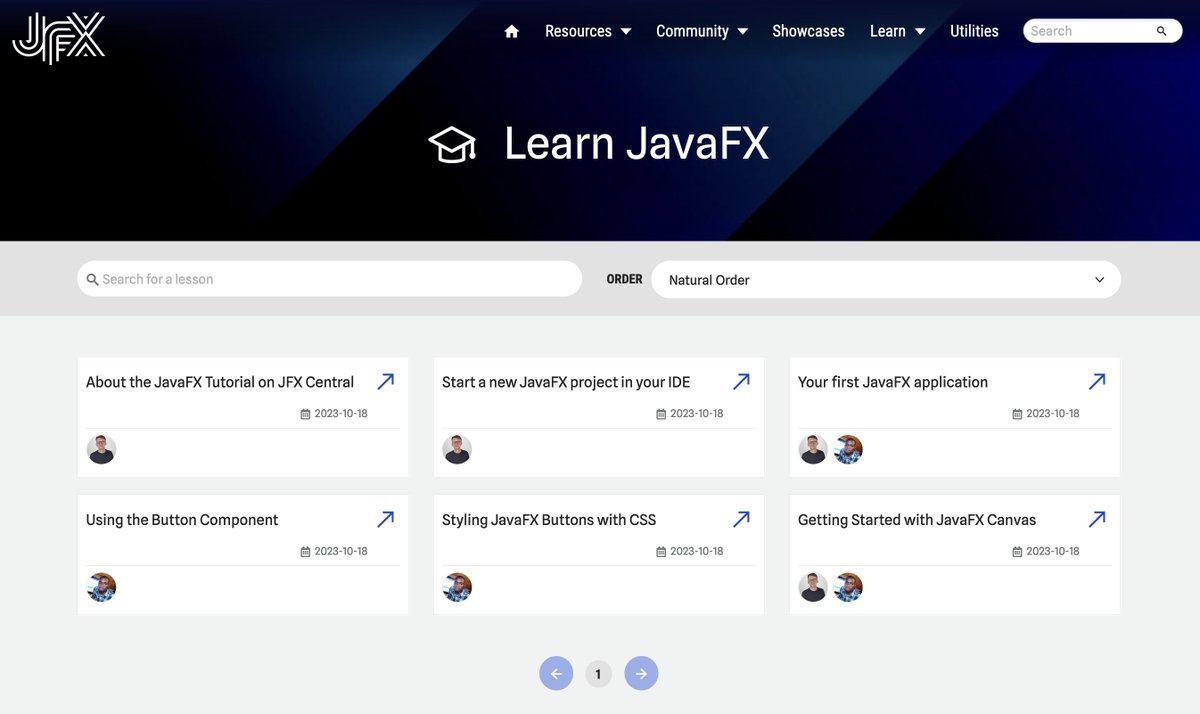Viewport: 1200px width, 714px height.
Task: Open the Utilities page
Action: coord(974,31)
